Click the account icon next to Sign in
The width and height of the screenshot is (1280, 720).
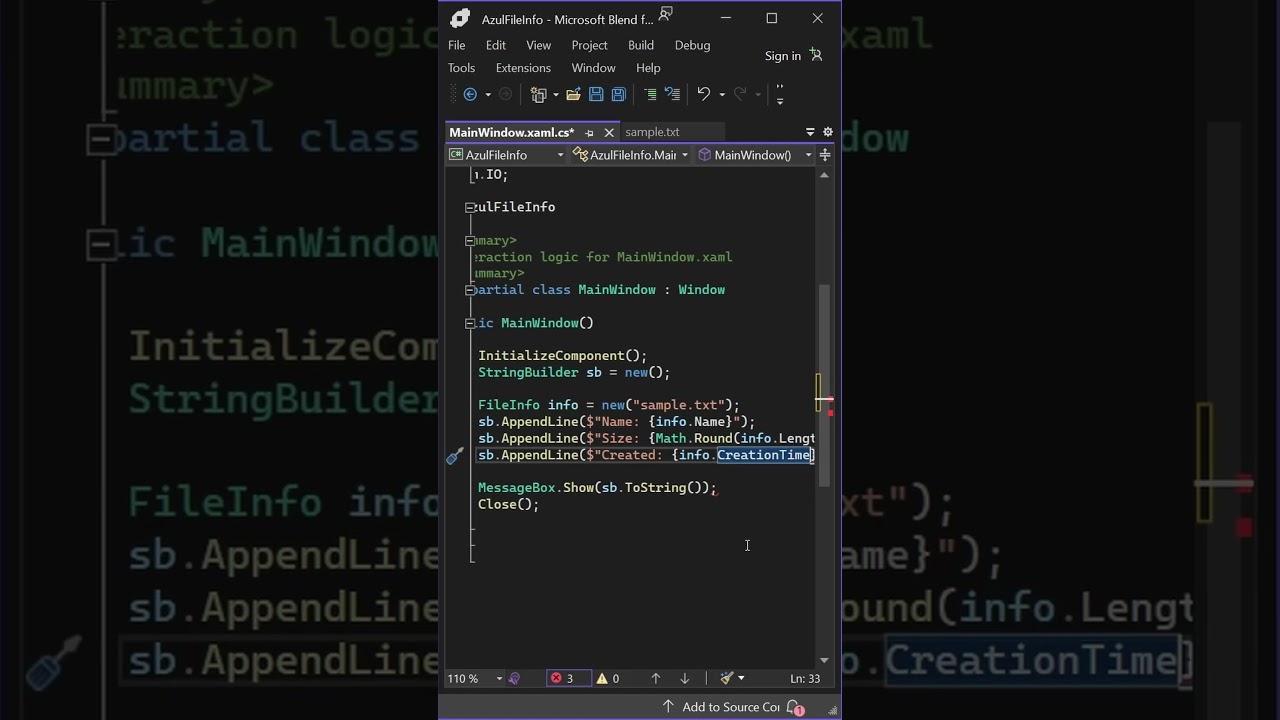tap(816, 55)
